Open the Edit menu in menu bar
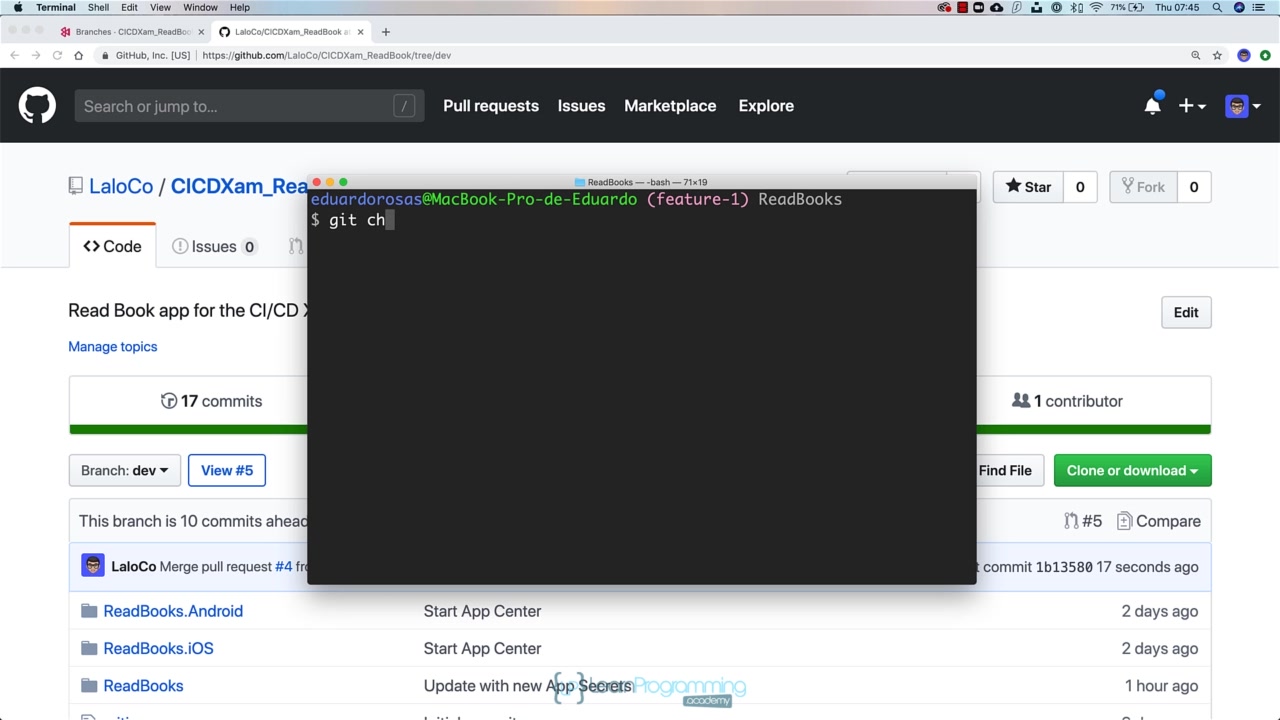This screenshot has width=1280, height=720. point(130,7)
